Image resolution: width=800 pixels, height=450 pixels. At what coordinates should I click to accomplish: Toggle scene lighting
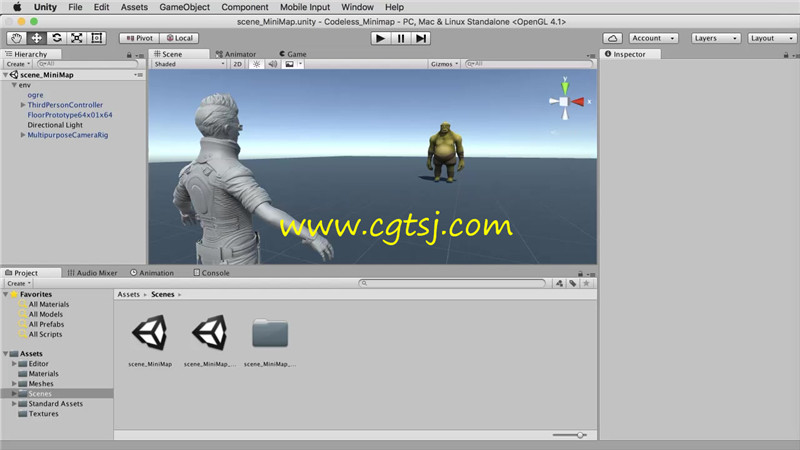pos(257,64)
